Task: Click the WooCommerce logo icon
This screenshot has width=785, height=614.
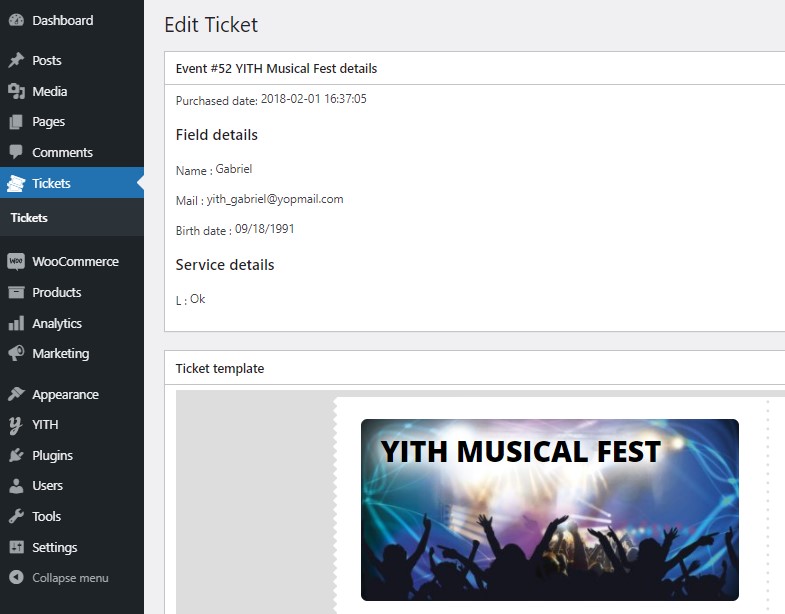Action: pos(16,262)
